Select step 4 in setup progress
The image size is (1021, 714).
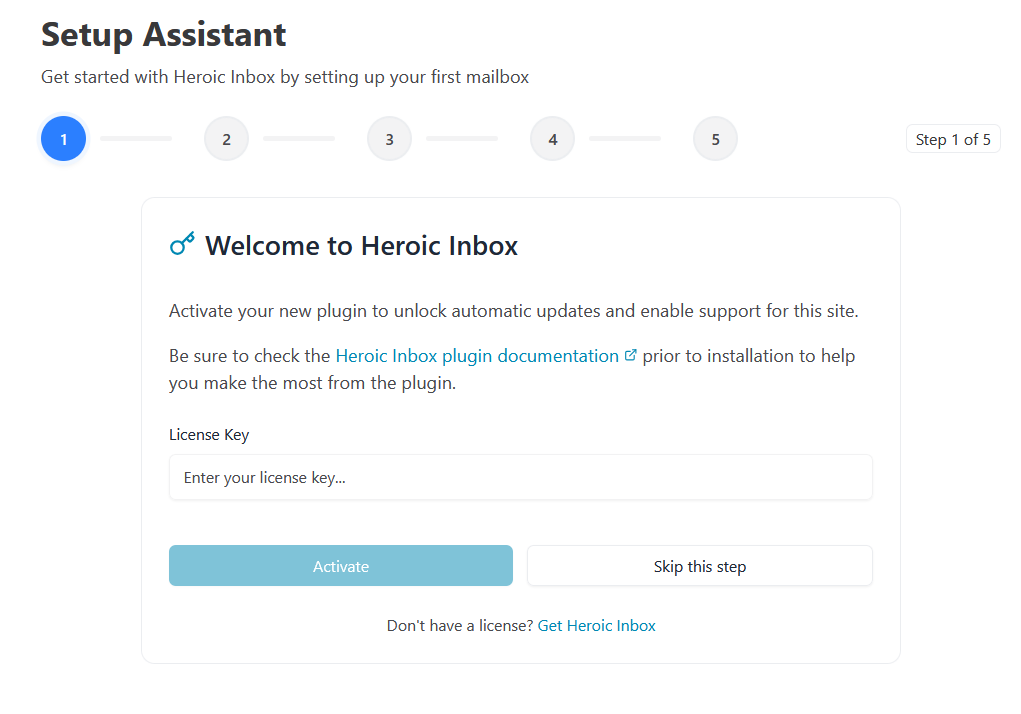coord(552,139)
